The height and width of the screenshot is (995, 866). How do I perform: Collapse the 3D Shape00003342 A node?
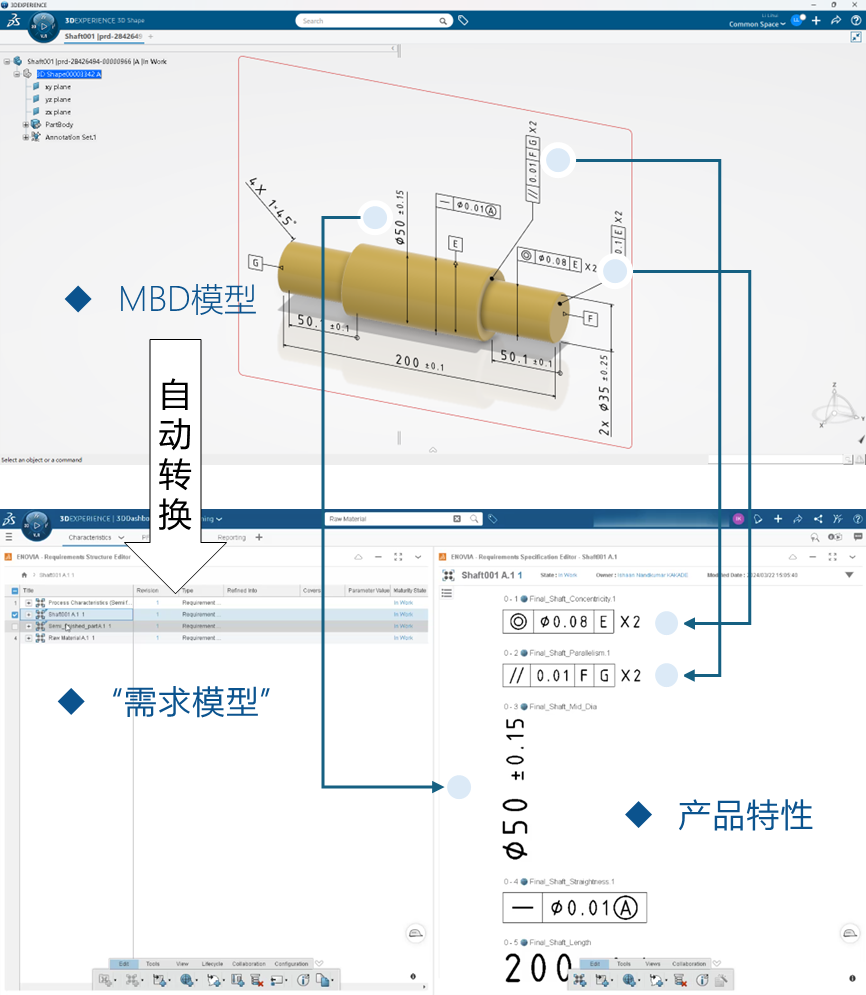17,74
